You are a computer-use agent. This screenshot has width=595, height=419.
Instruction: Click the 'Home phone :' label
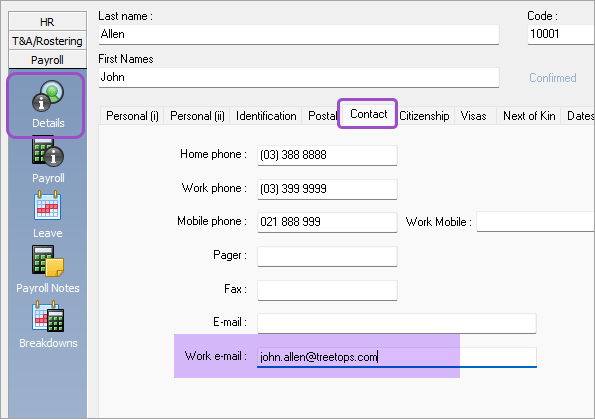click(213, 154)
